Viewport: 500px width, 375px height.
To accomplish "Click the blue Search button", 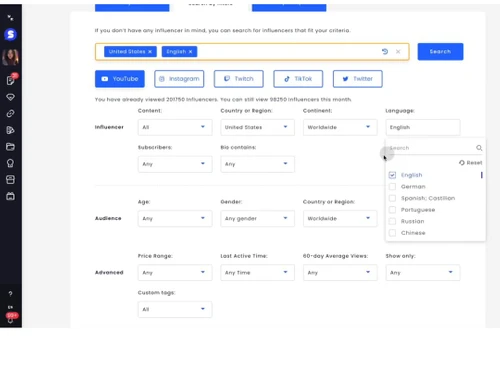I will click(440, 52).
